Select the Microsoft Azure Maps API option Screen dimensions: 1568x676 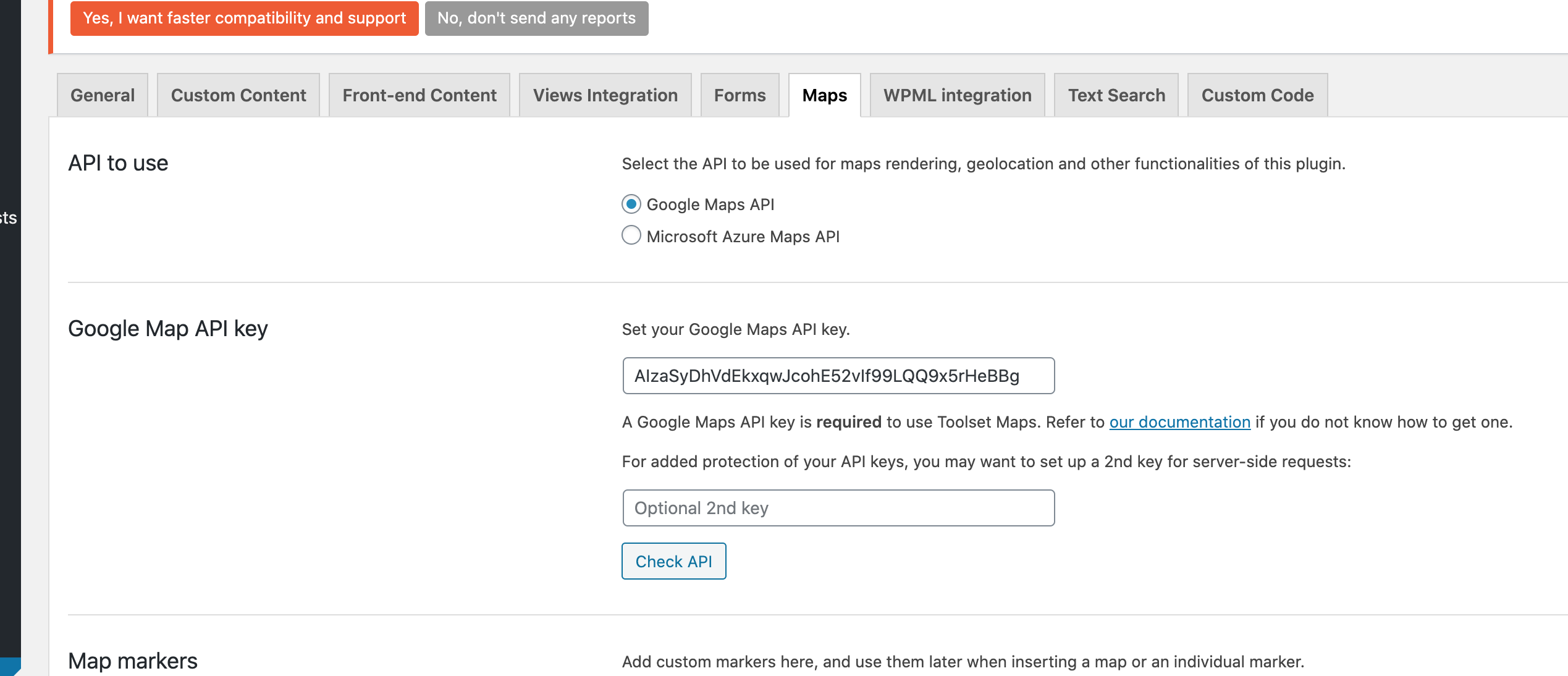click(631, 235)
